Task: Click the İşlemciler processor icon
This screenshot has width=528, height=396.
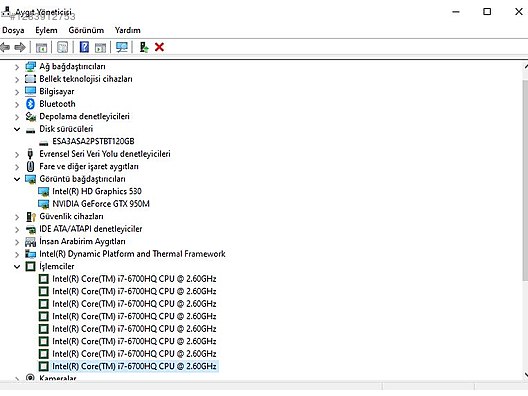Action: (x=30, y=267)
